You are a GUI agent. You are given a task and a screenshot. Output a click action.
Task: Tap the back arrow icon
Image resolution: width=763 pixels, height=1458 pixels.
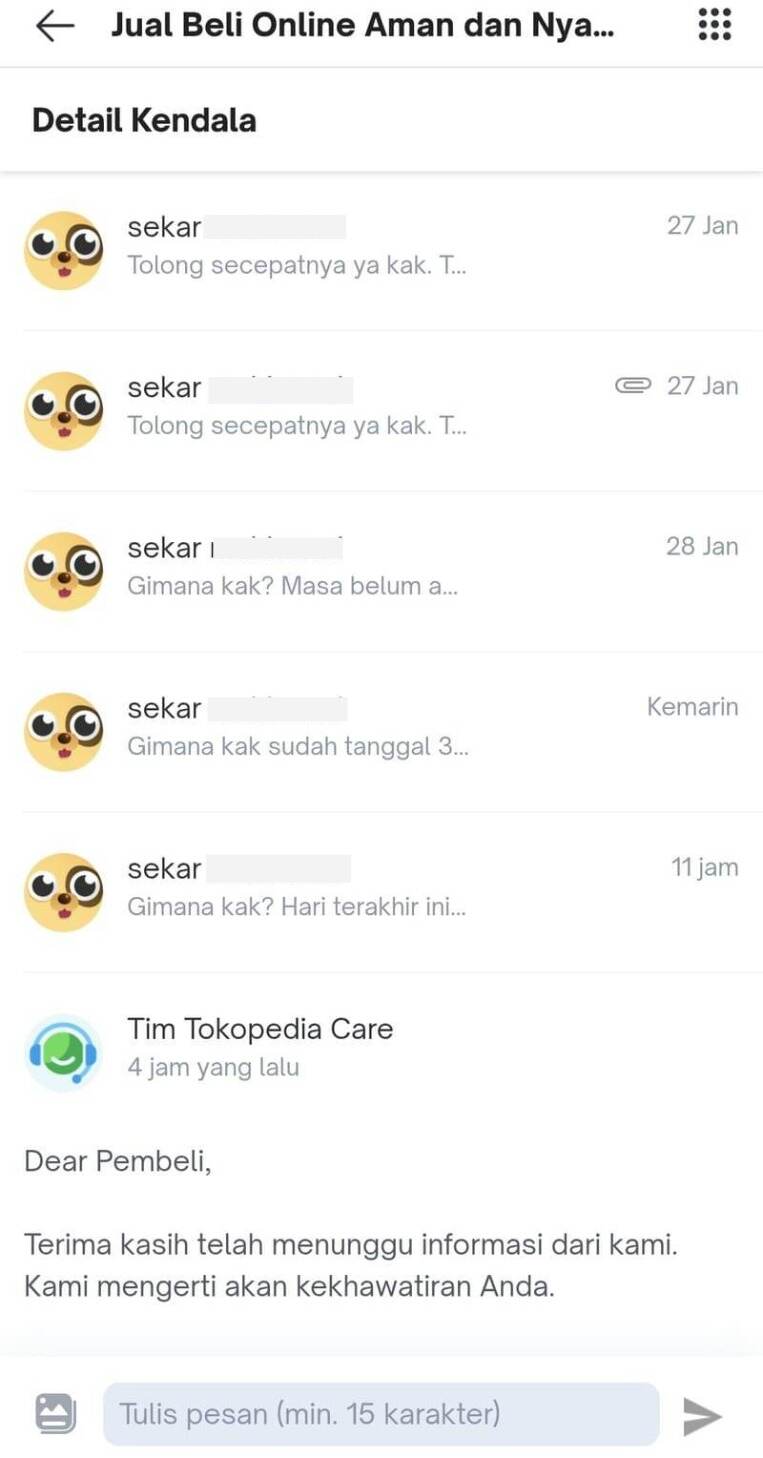[x=55, y=27]
